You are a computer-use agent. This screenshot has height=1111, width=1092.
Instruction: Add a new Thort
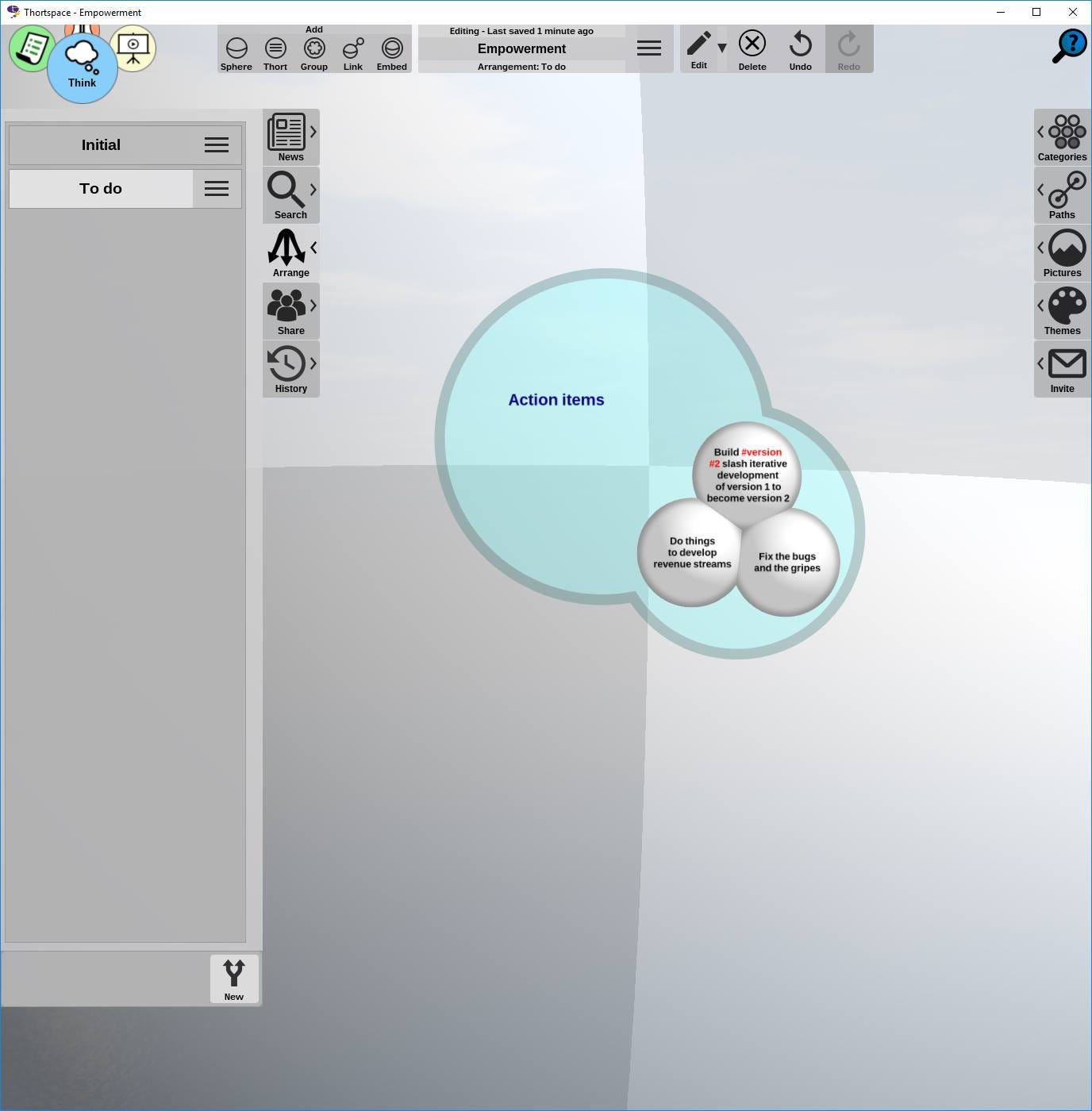pos(275,54)
